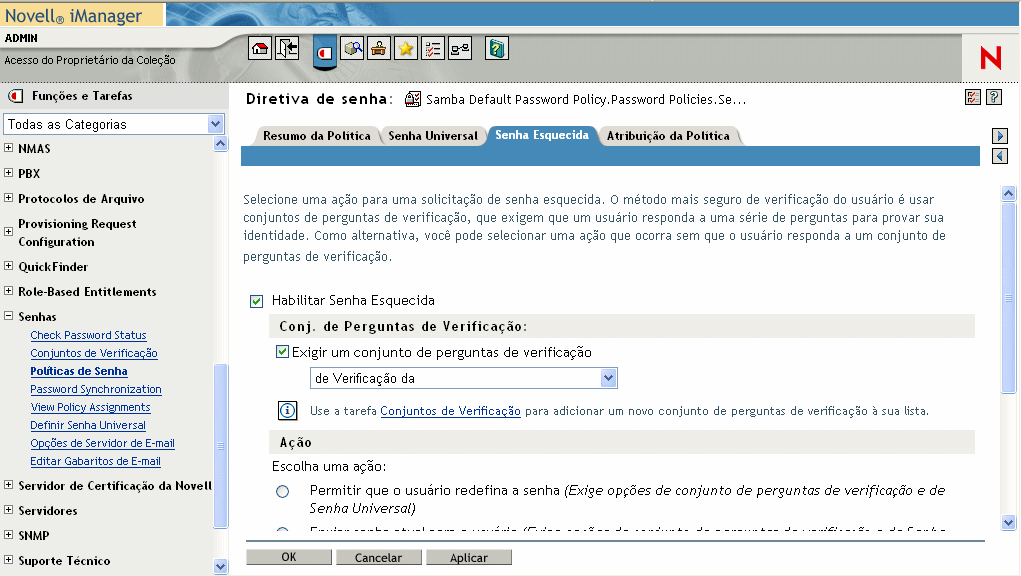Switch to Atribuição da Política tab
This screenshot has width=1021, height=576.
tap(668, 136)
